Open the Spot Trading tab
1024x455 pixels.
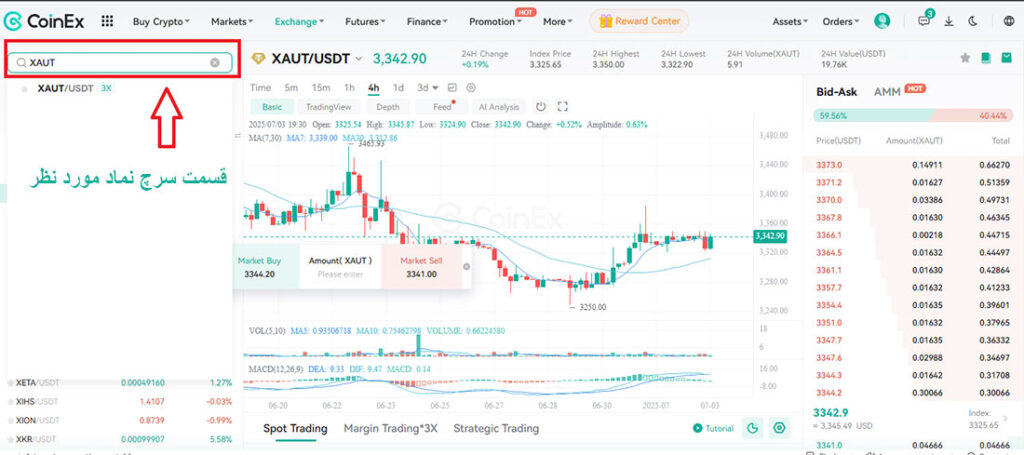295,429
